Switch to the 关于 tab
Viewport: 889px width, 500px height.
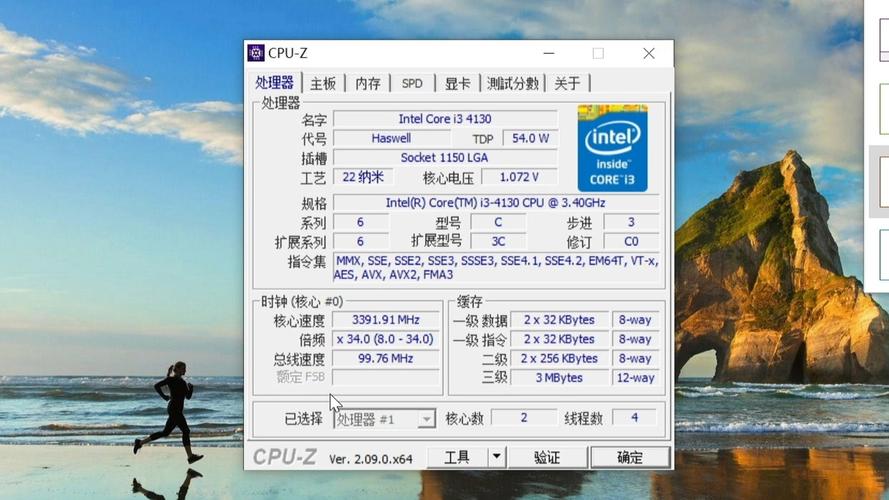coord(567,83)
